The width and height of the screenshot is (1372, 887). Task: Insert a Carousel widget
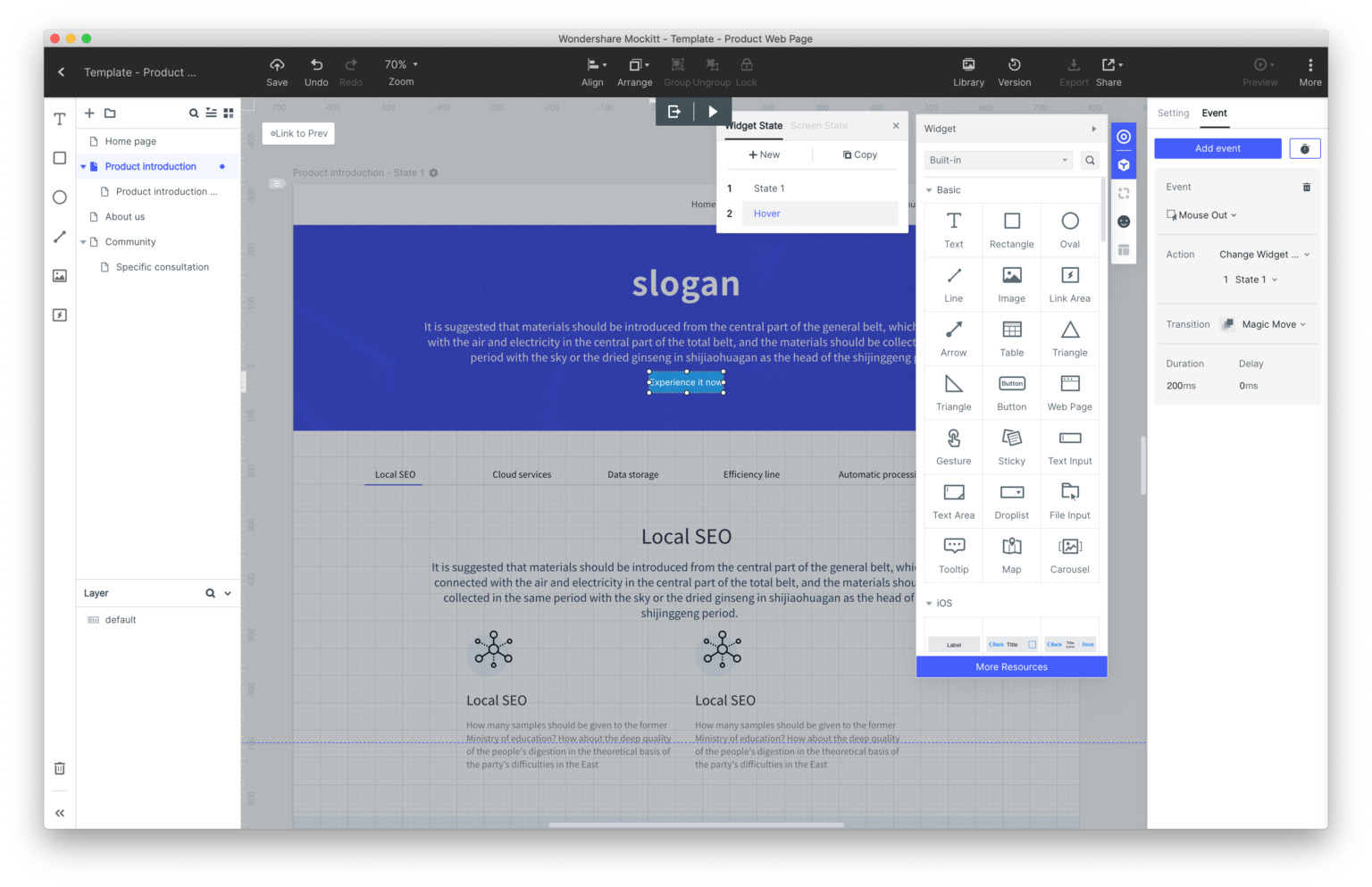[x=1069, y=555]
